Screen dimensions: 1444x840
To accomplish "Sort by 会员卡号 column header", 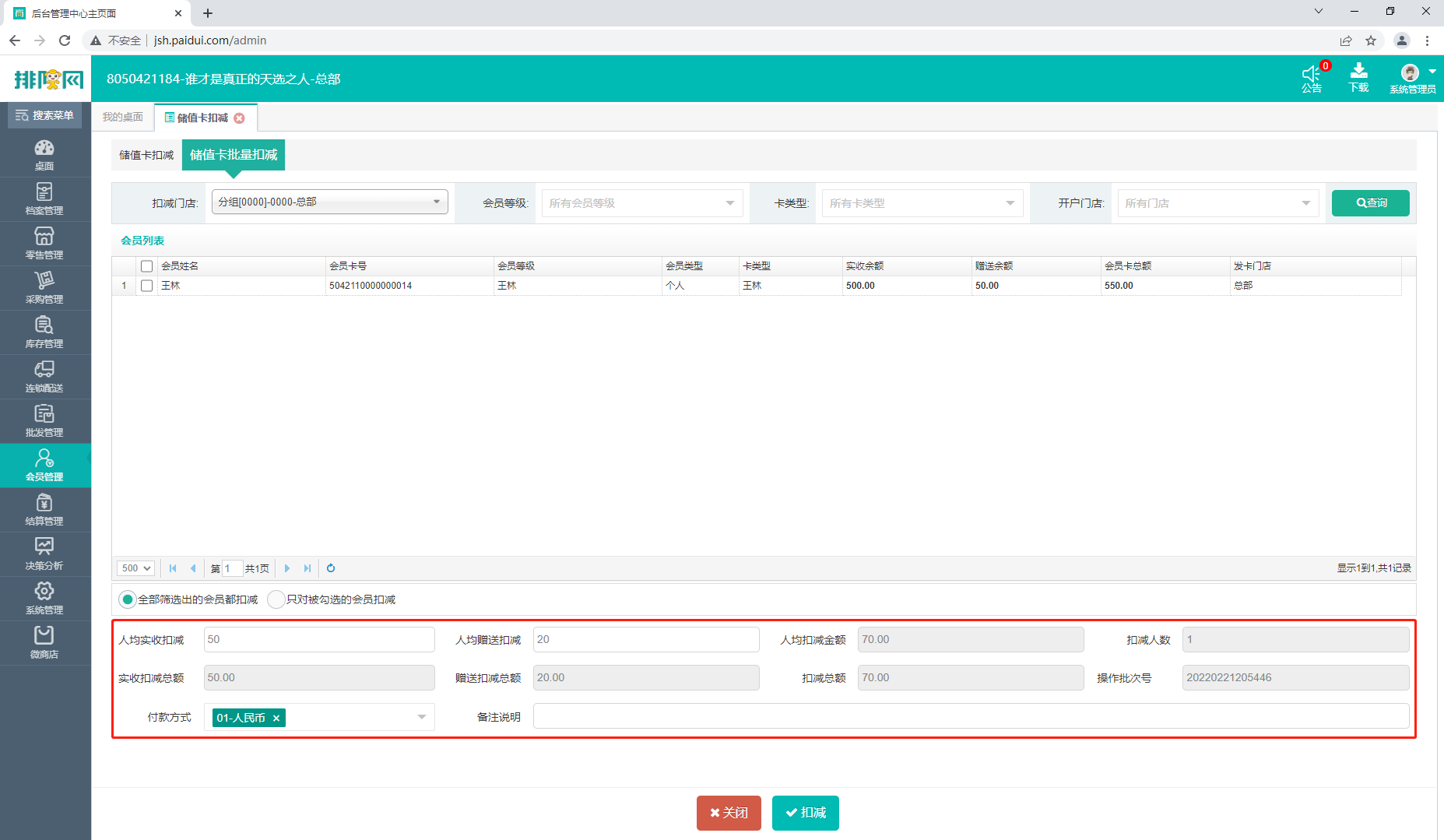I will (x=409, y=266).
